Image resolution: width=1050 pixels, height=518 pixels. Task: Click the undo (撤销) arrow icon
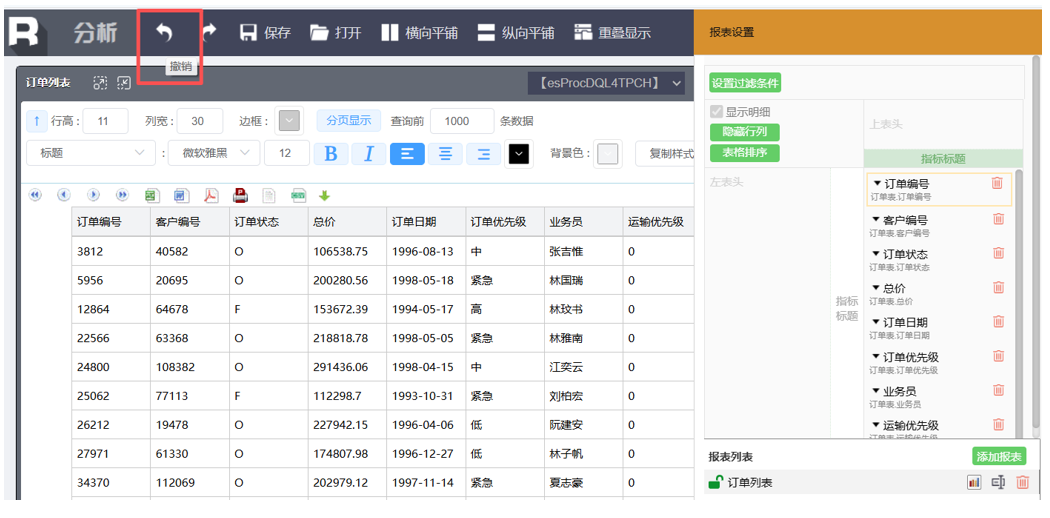(164, 33)
